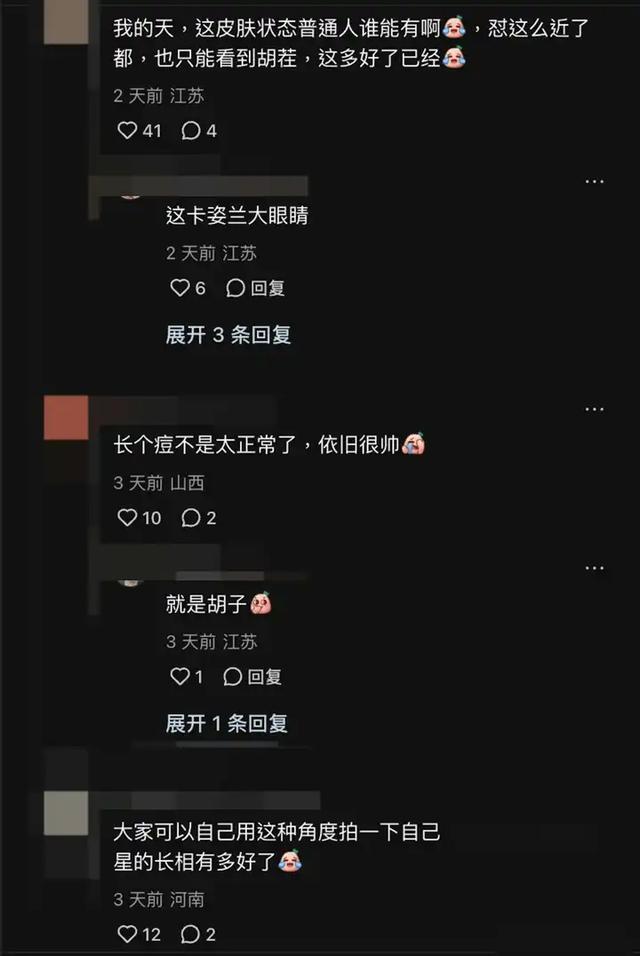Like the comment with 41 likes

click(138, 130)
